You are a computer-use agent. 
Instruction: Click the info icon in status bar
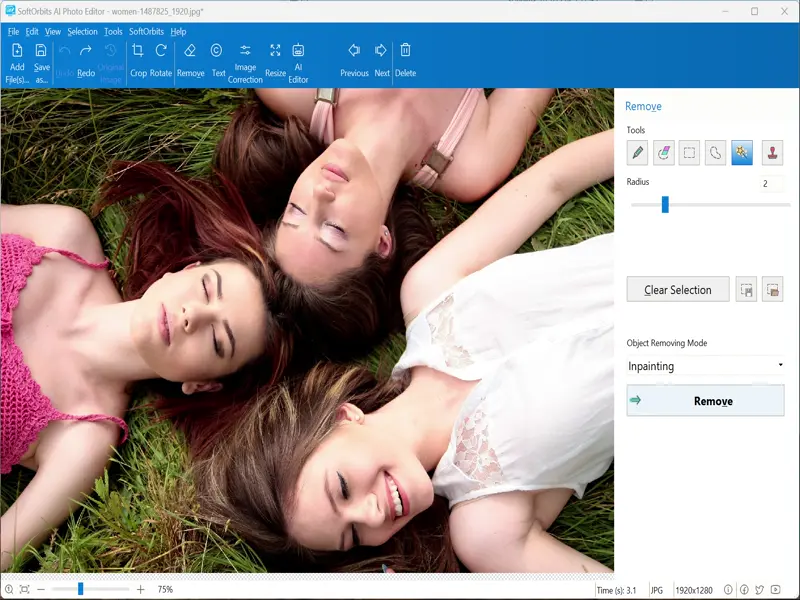click(x=728, y=590)
